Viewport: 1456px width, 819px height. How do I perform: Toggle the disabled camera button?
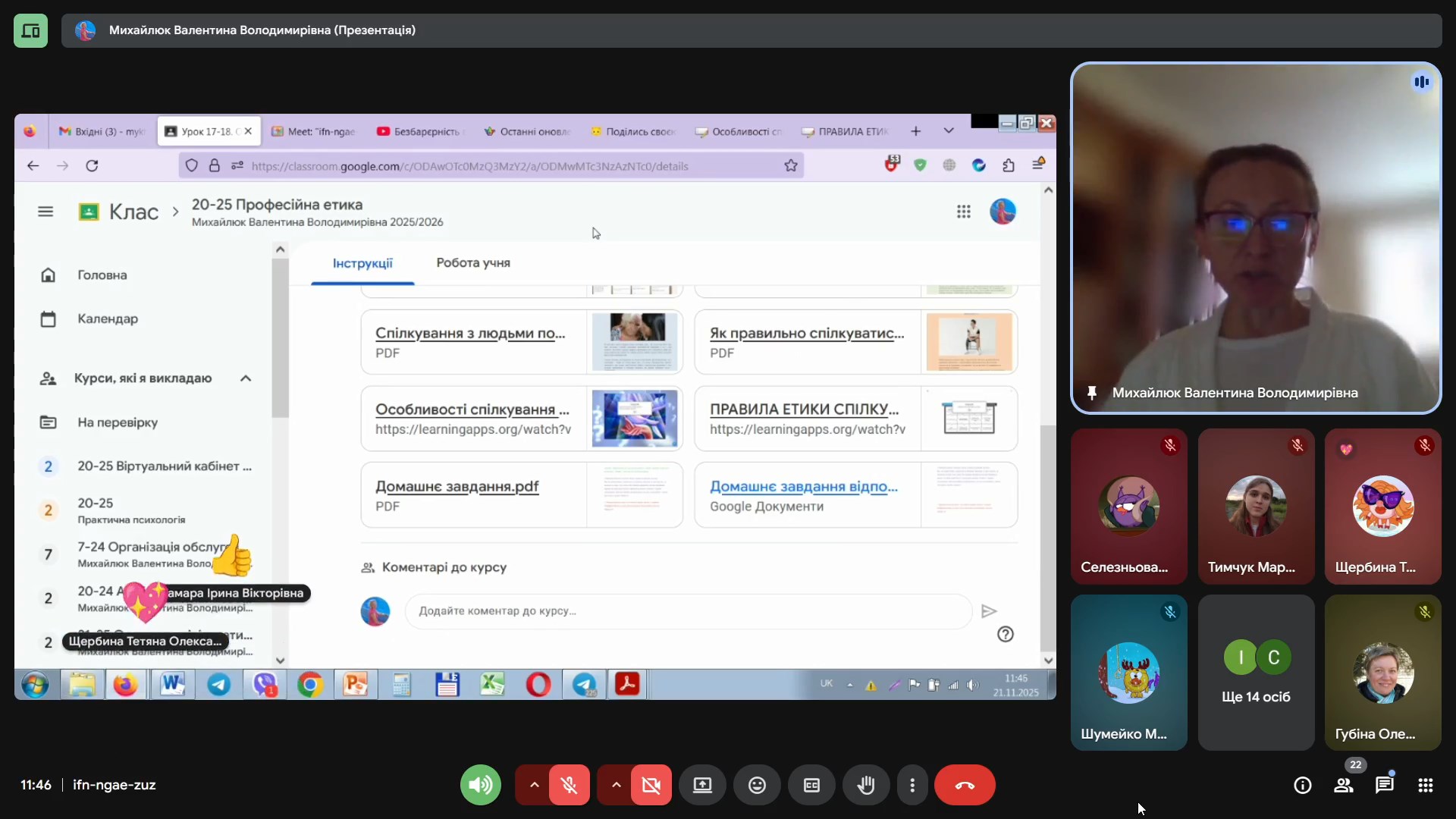point(651,785)
